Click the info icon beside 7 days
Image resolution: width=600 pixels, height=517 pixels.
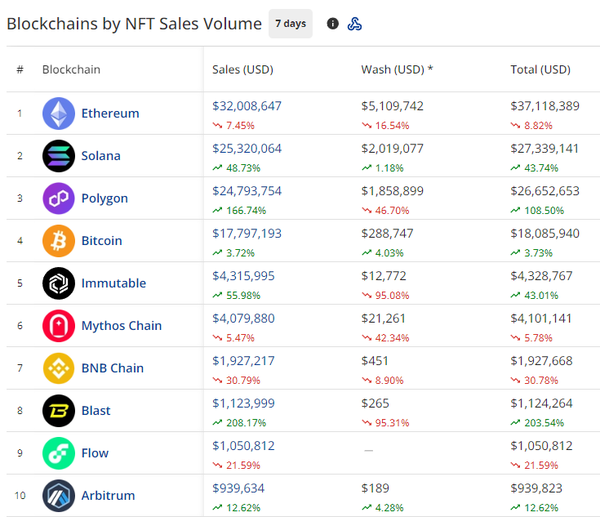(333, 24)
